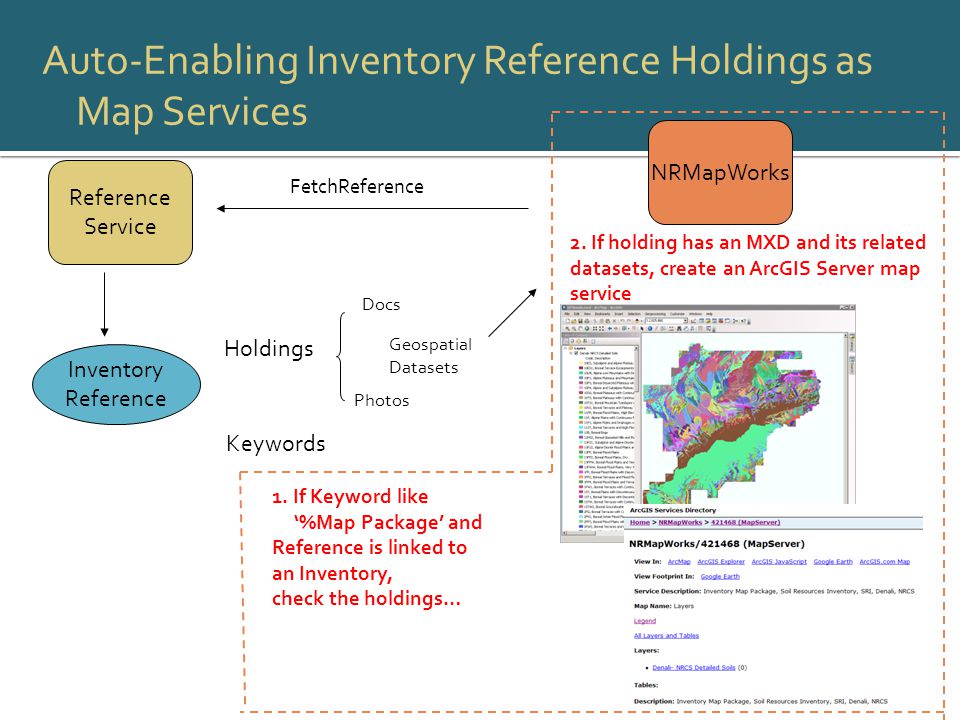
Task: Open the File menu in ArcMap
Action: tap(567, 314)
